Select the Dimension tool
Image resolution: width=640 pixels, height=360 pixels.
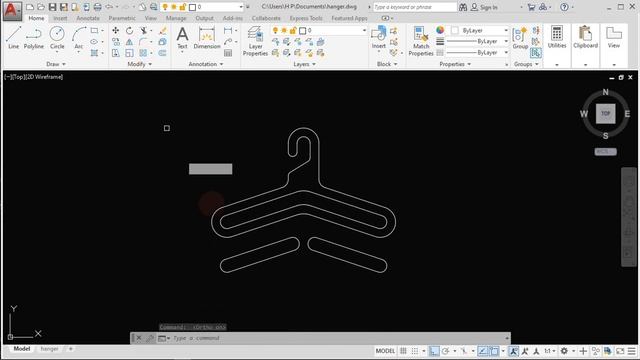tap(207, 38)
